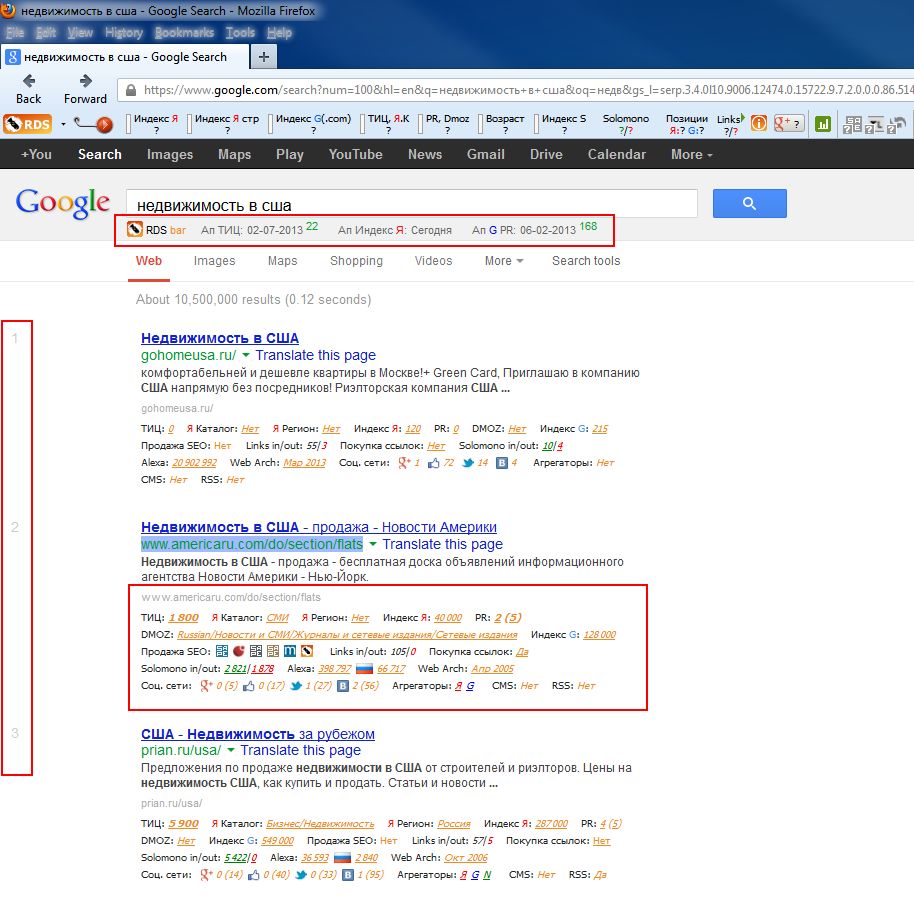Click into the Google search query field

pyautogui.click(x=410, y=205)
